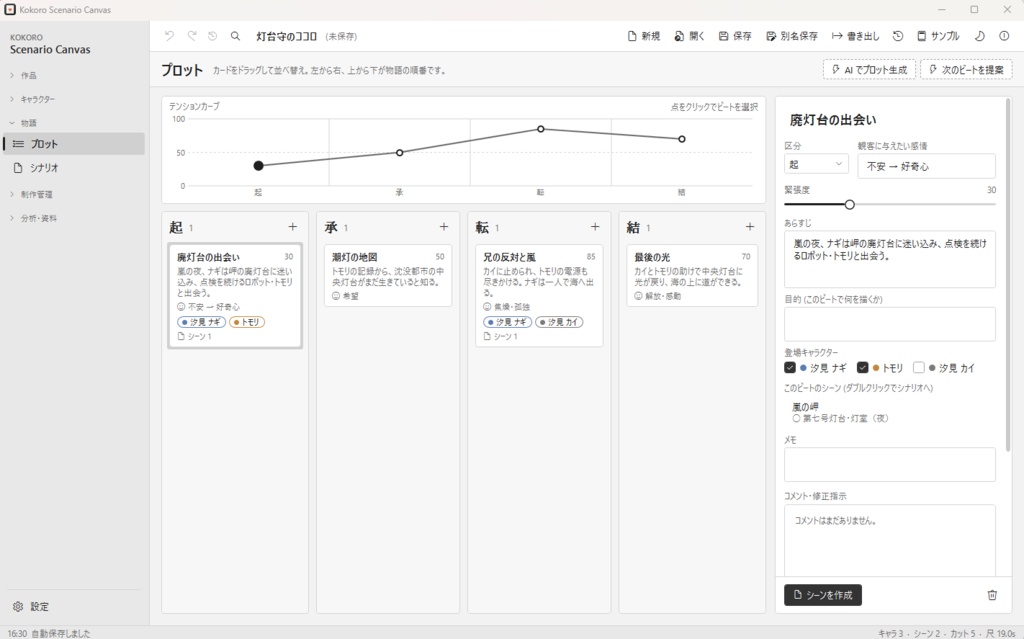Image resolution: width=1024 pixels, height=639 pixels.
Task: Adjust the 緊張度 tension slider handle
Action: 849,205
